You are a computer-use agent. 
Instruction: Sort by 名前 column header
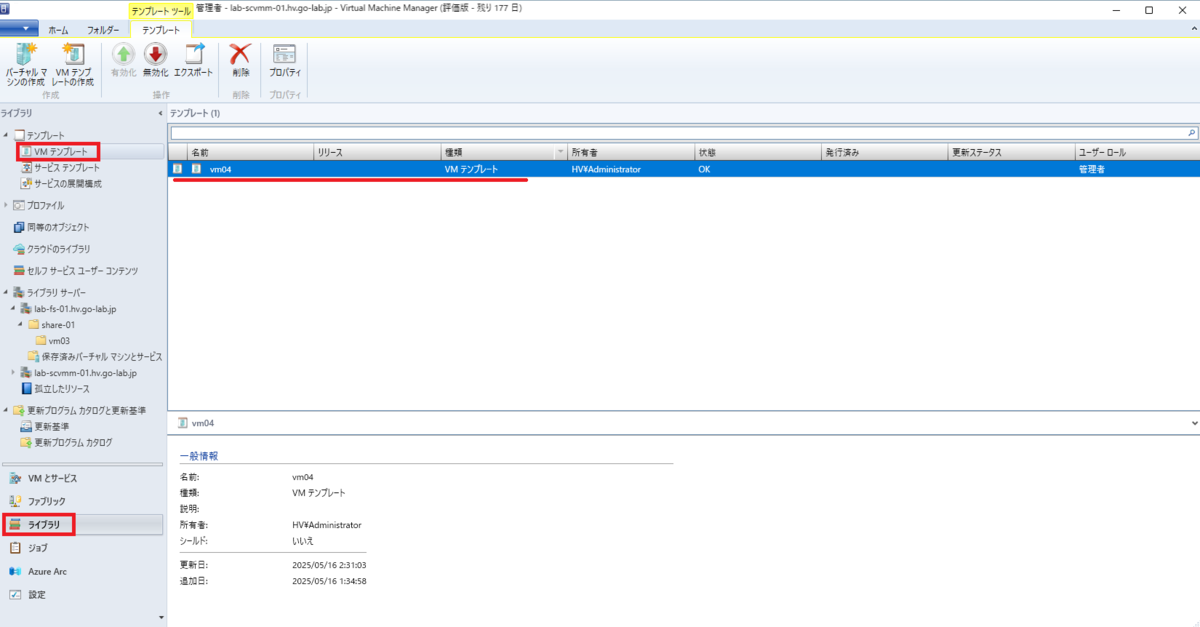[x=250, y=153]
